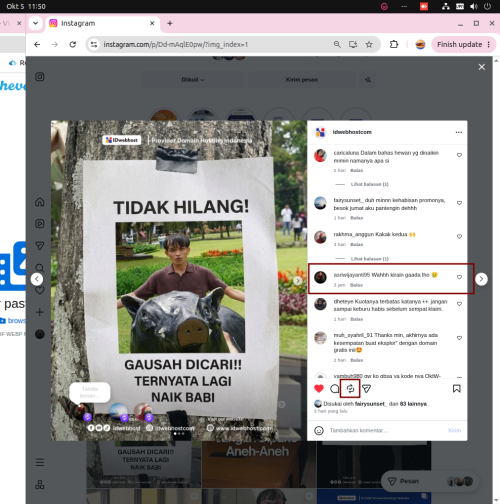The width and height of the screenshot is (500, 504).
Task: Open Reels from the Instagram sidebar
Action: [40, 224]
